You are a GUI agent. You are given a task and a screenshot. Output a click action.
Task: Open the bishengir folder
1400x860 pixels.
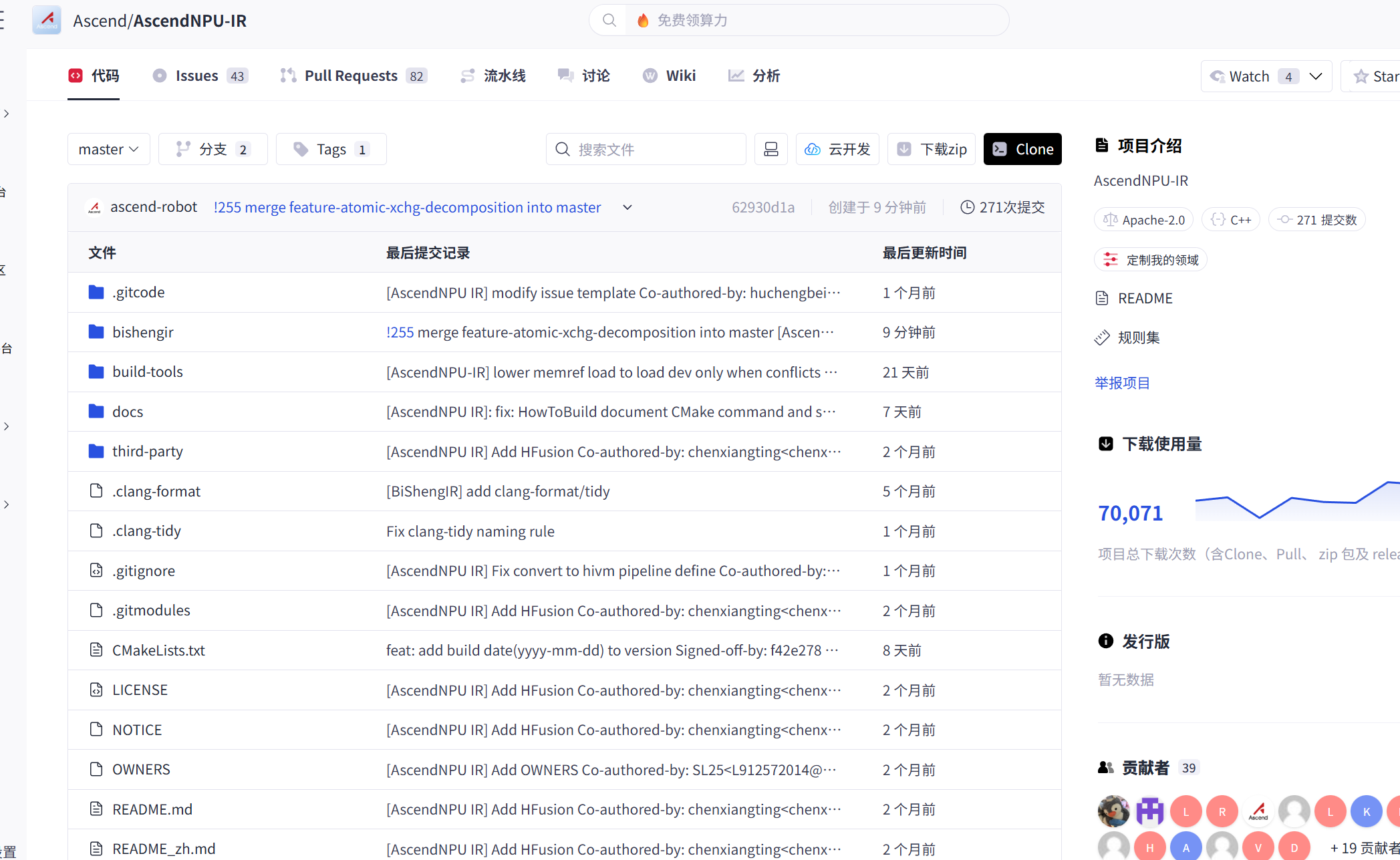pyautogui.click(x=142, y=332)
